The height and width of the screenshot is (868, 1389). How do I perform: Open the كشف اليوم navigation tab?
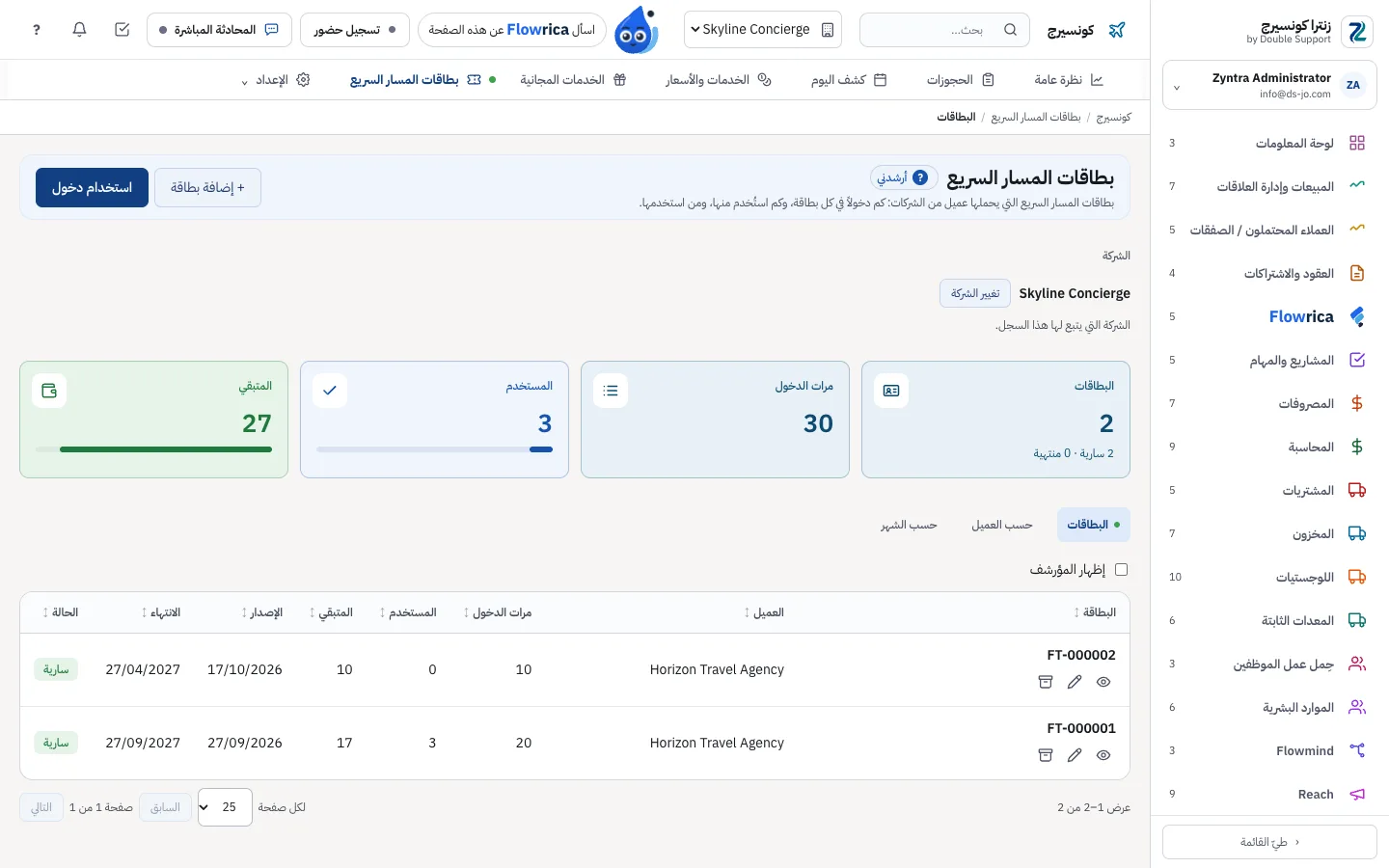[x=849, y=80]
